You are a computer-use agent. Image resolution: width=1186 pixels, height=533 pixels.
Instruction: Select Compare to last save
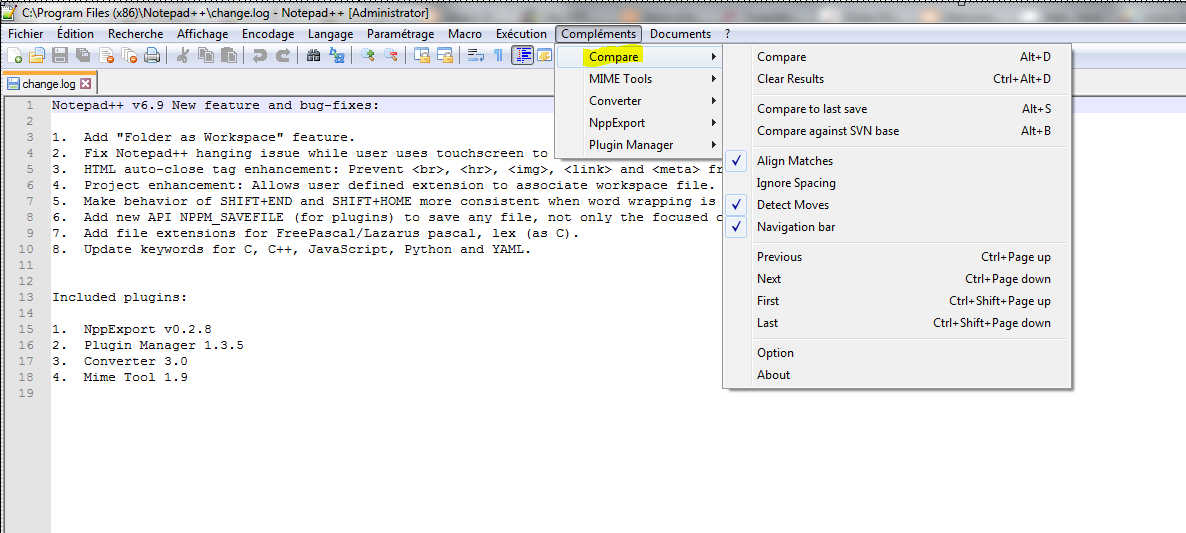click(x=812, y=109)
